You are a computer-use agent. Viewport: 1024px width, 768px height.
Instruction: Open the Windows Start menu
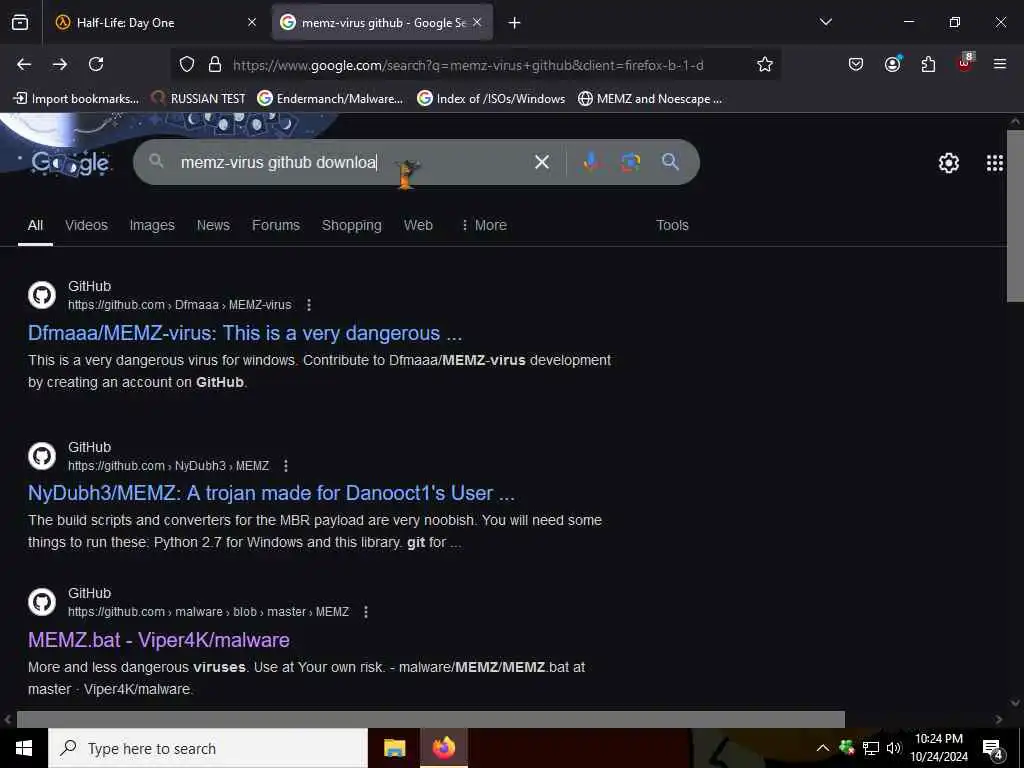(24, 748)
